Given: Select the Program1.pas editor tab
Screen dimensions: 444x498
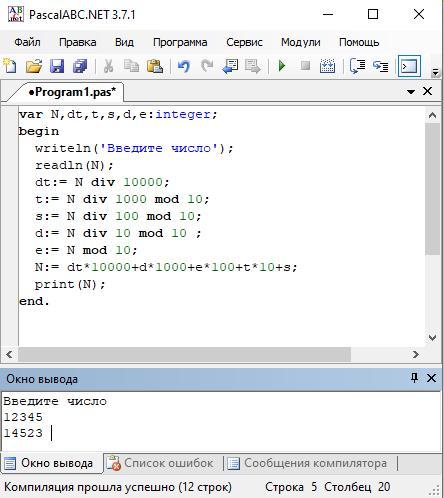Looking at the screenshot, I should pyautogui.click(x=72, y=92).
